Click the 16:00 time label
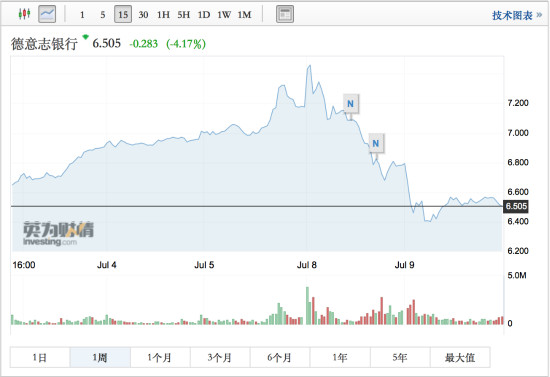This screenshot has height=377, width=550. 24,265
